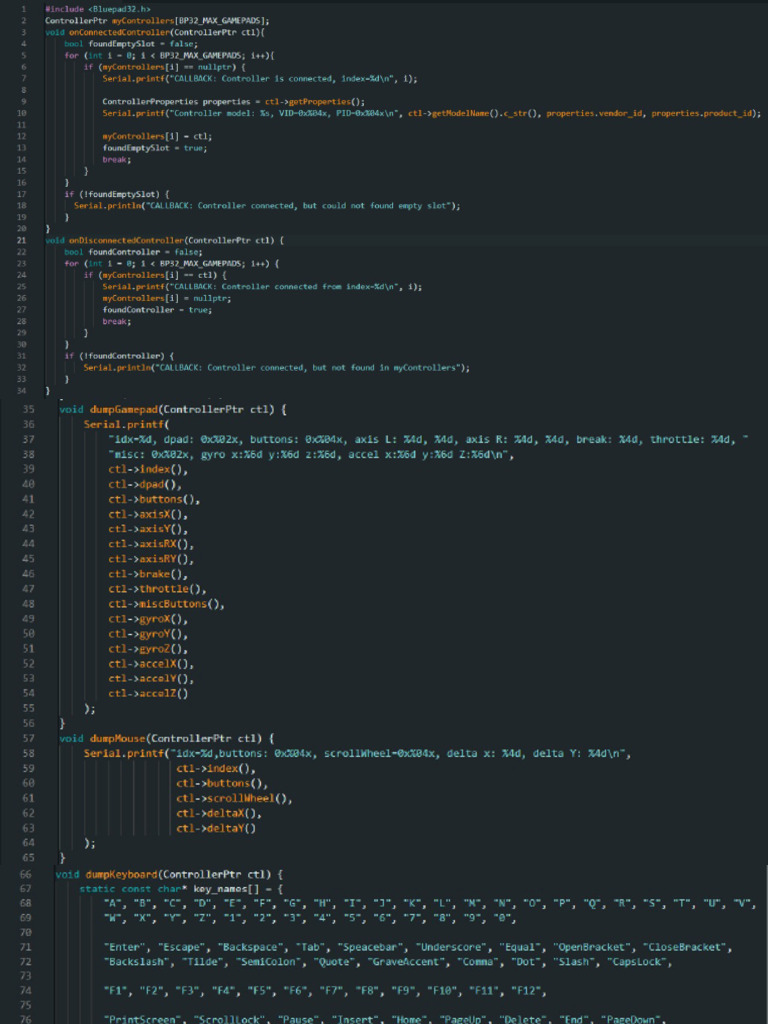This screenshot has width=768, height=1024.
Task: Click the "CapsLock" string literal
Action: [x=630, y=961]
